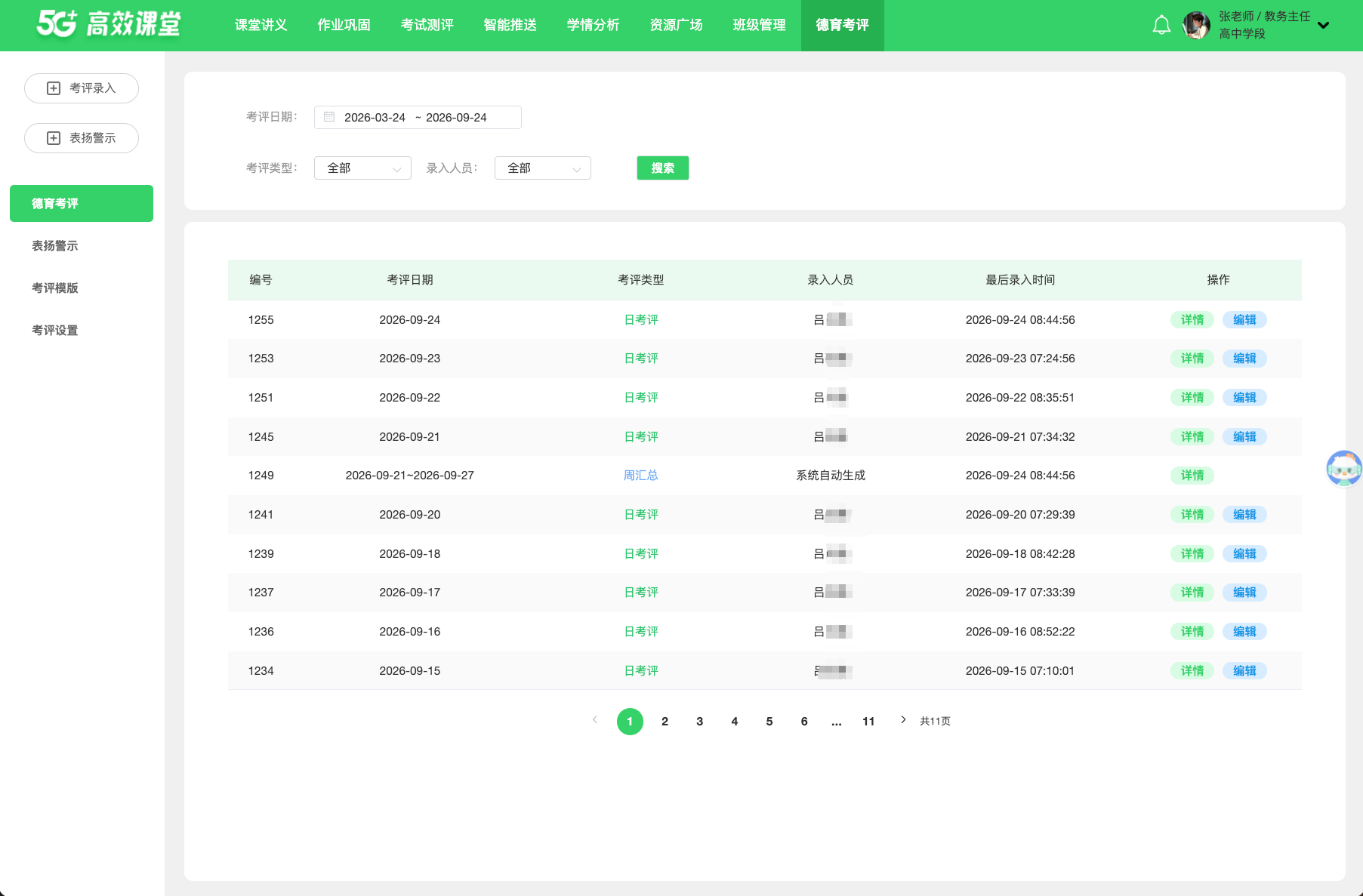Open the notification bell

coord(1161,25)
